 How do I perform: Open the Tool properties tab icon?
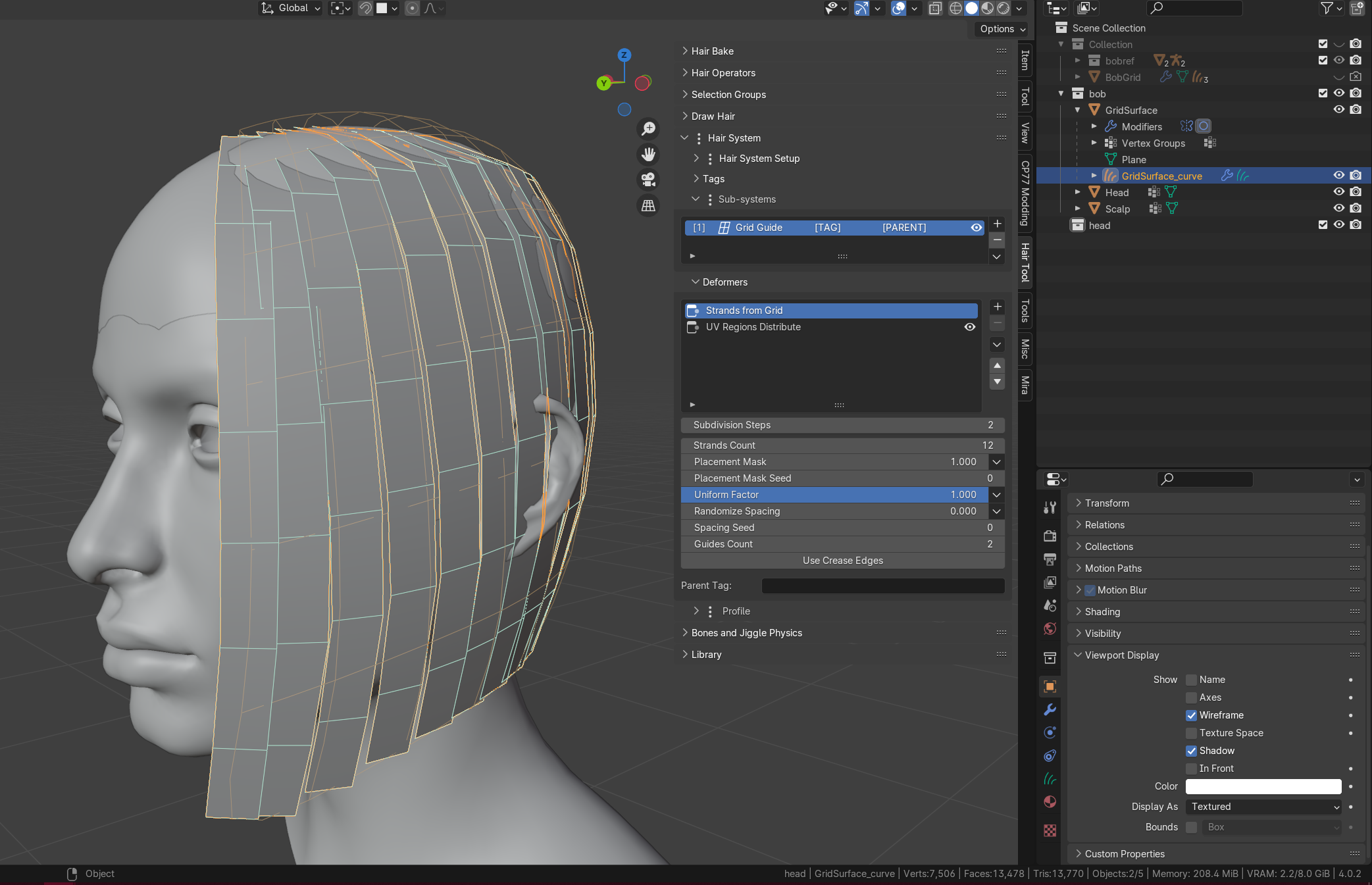coord(1050,507)
